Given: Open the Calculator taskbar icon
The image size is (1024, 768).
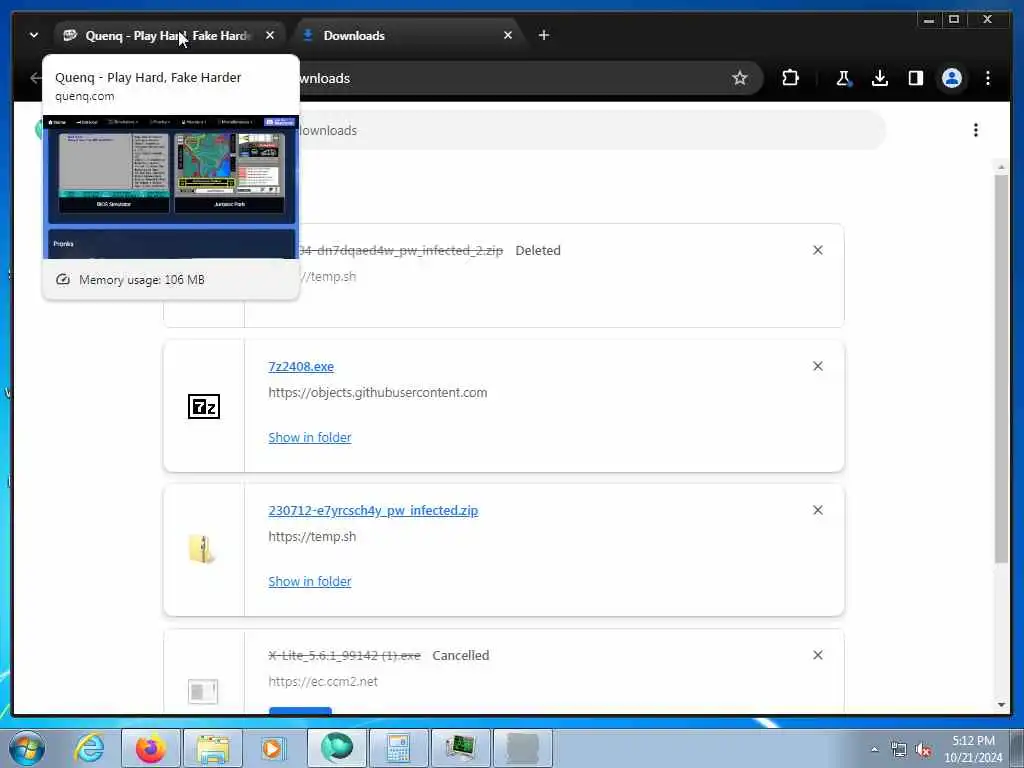Looking at the screenshot, I should click(398, 748).
